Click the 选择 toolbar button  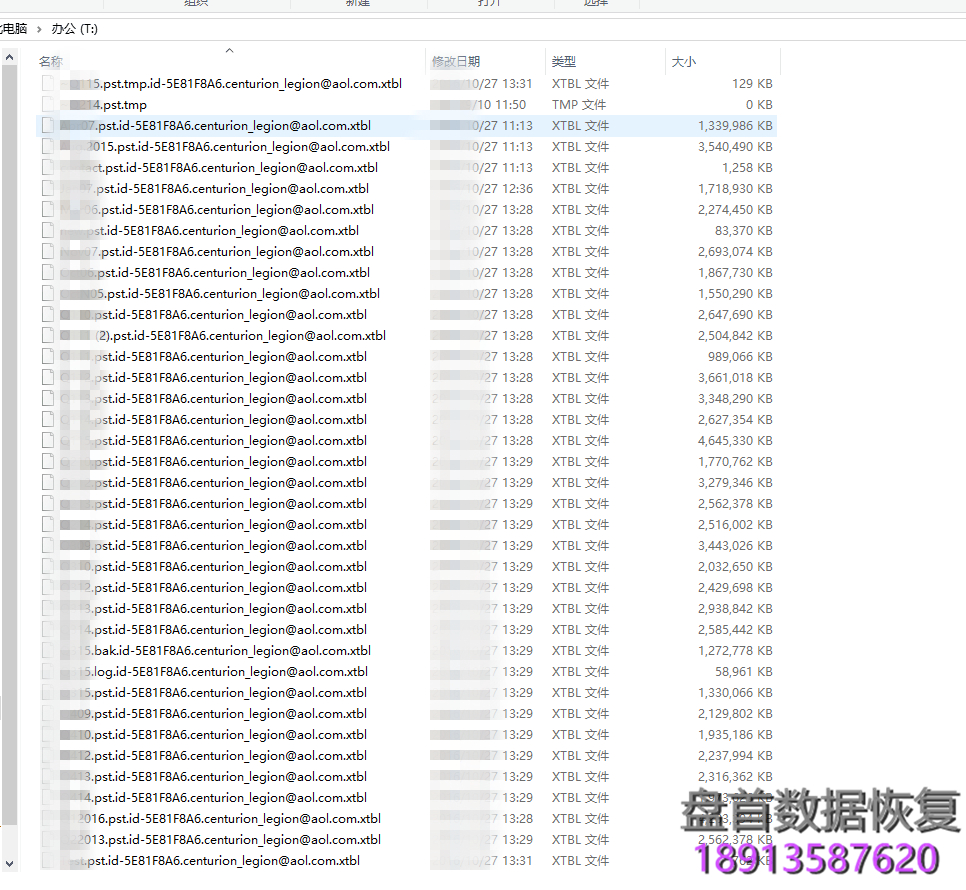coord(594,3)
